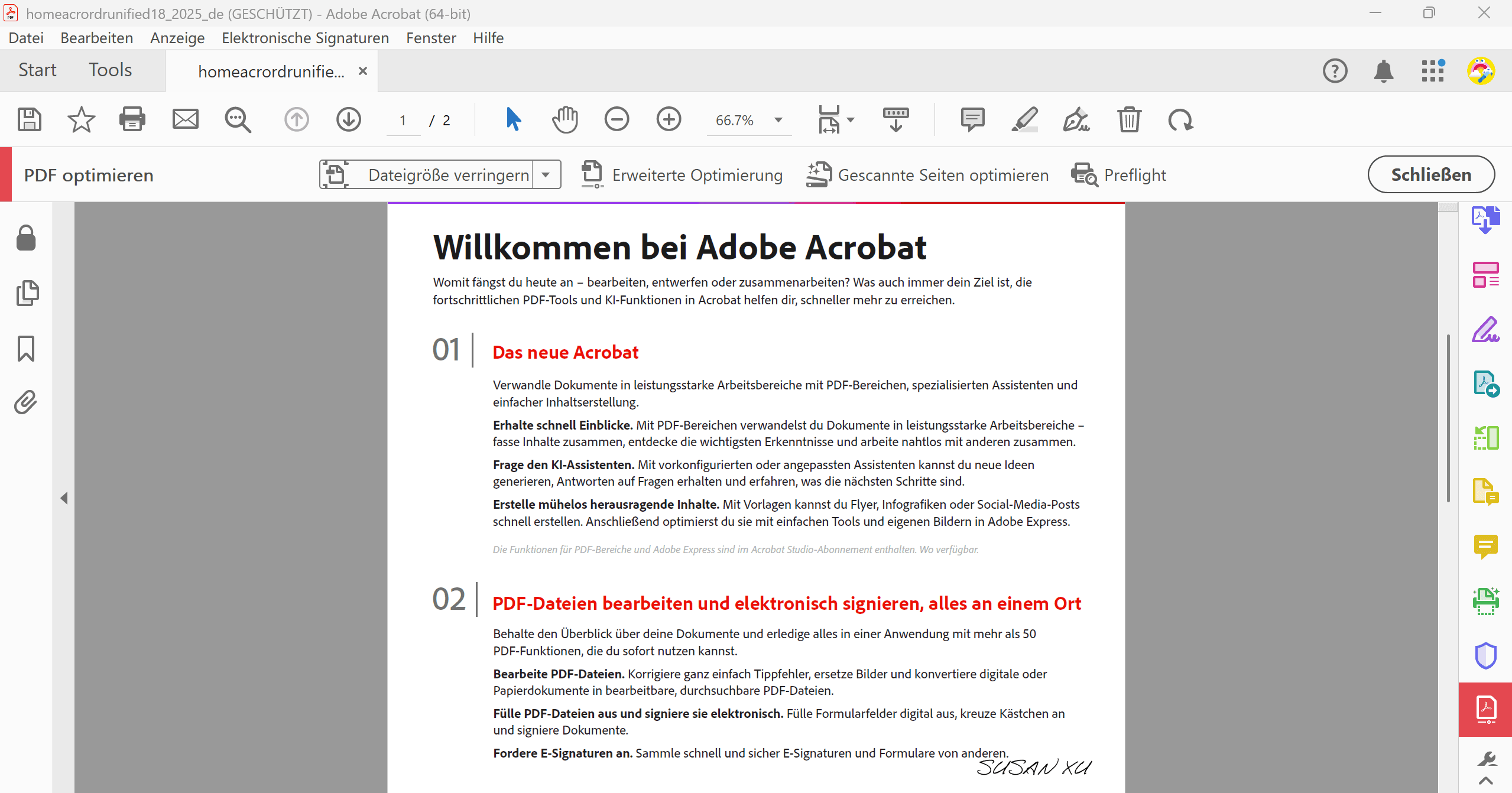Open the green compare files tool in right pane
Image resolution: width=1512 pixels, height=793 pixels.
[x=1485, y=438]
